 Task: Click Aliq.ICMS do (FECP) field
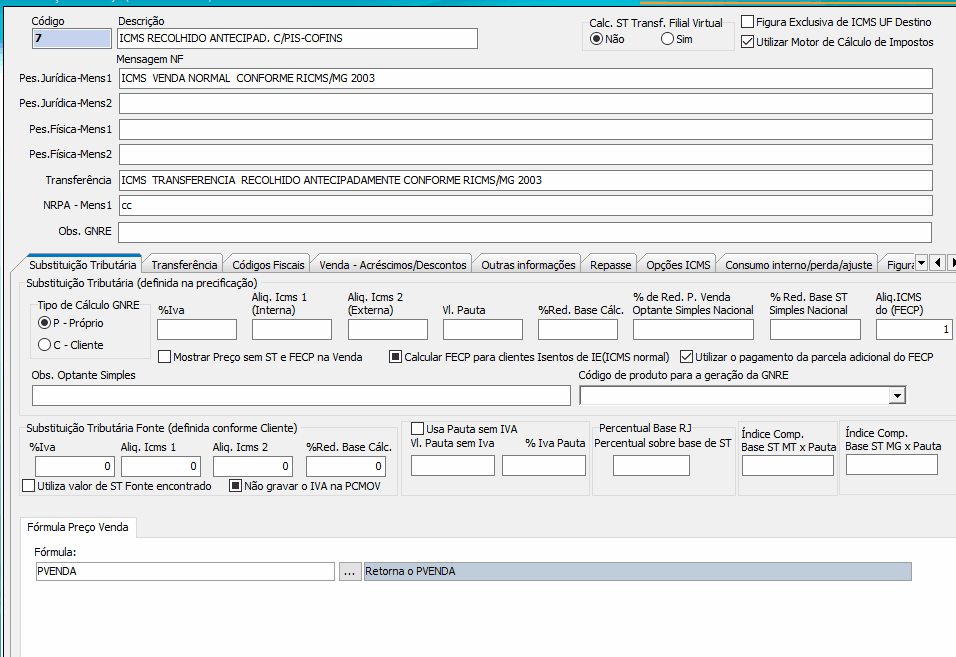[915, 330]
